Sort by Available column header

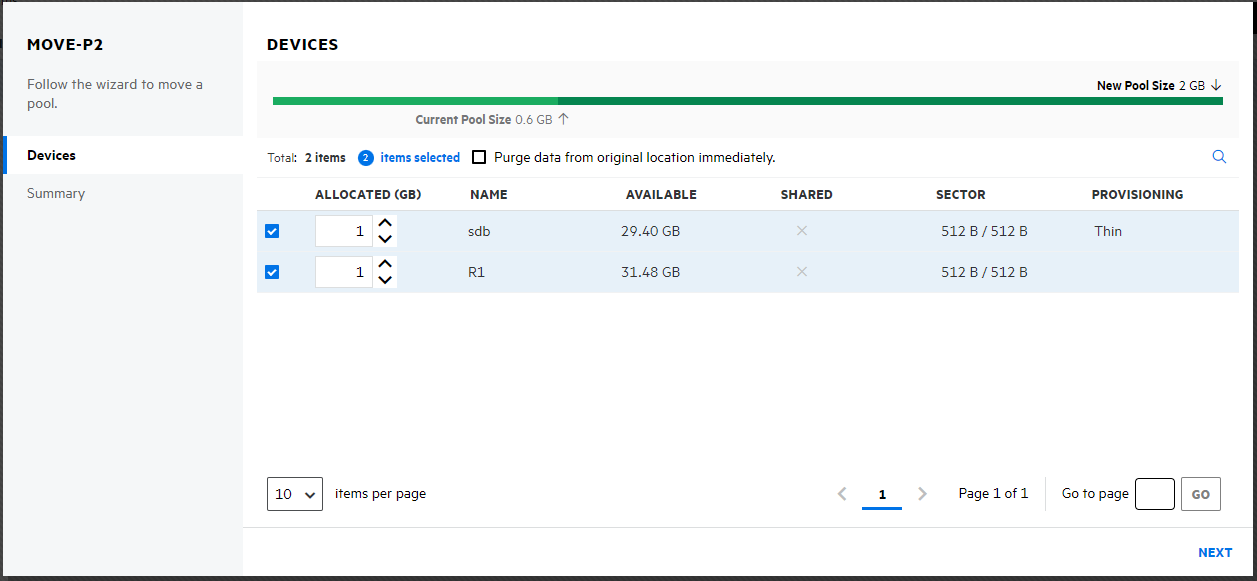(660, 195)
